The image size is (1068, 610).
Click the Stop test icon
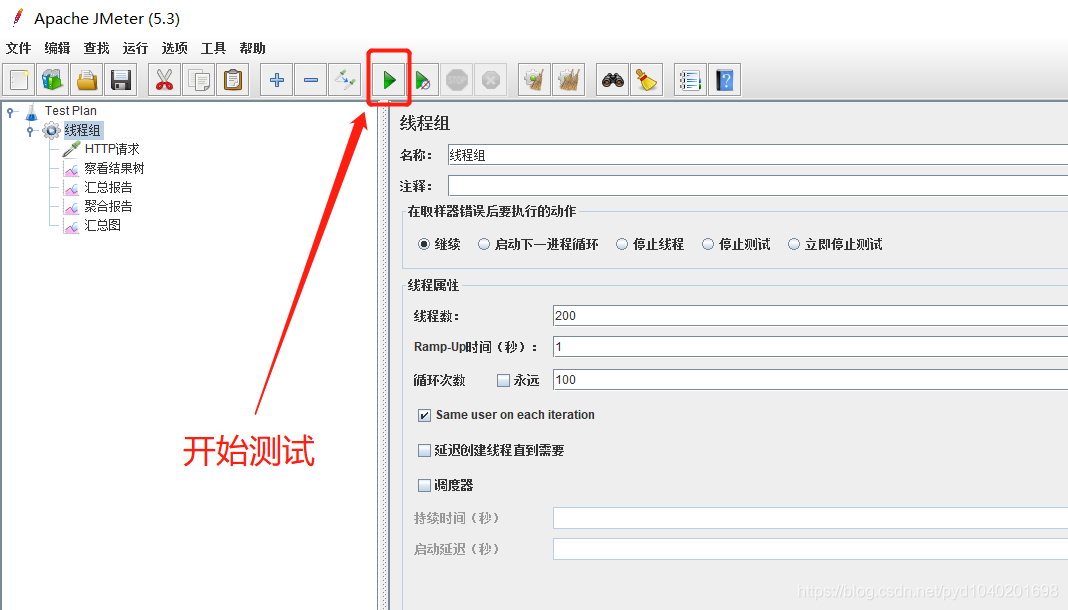[x=457, y=80]
